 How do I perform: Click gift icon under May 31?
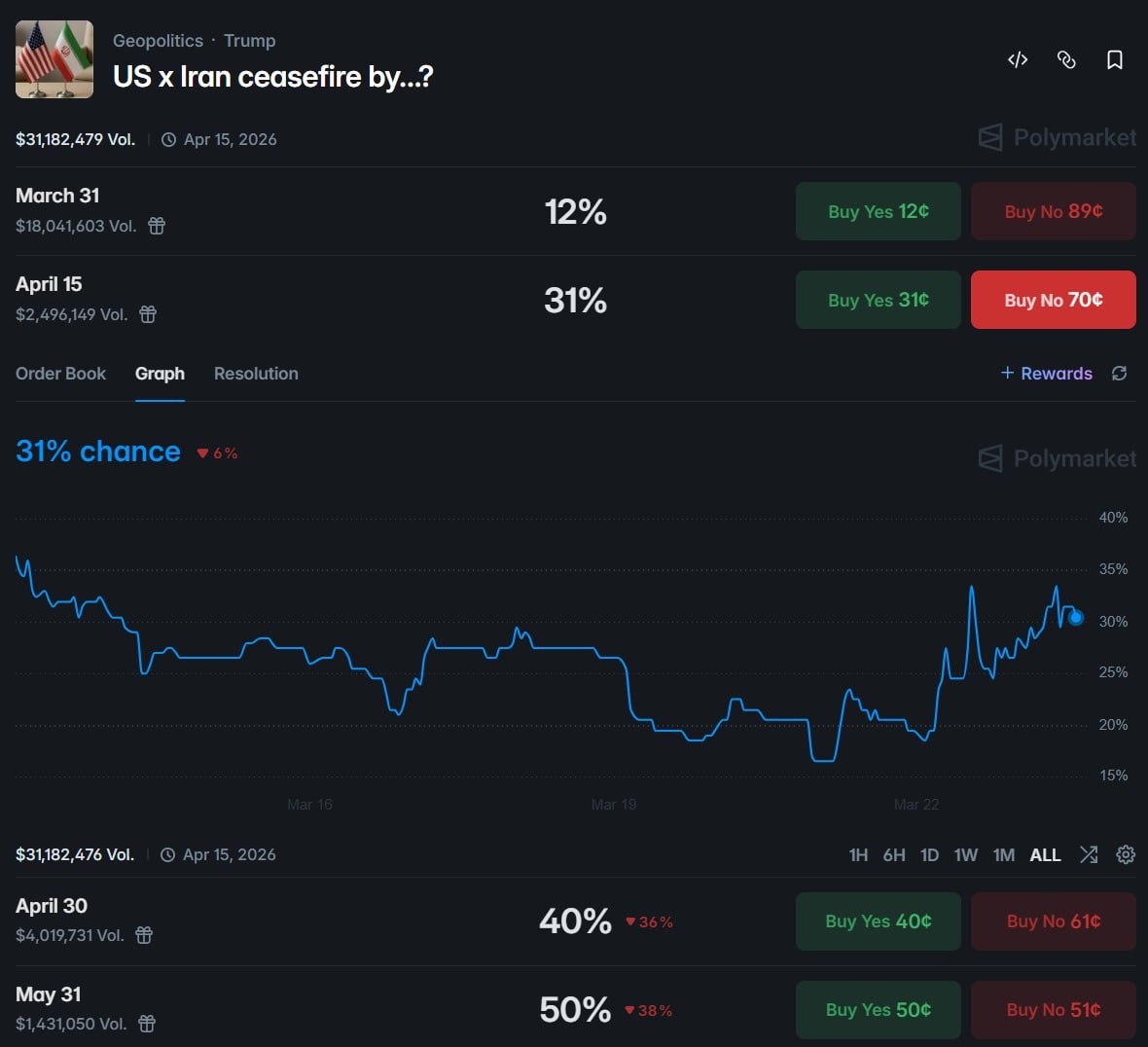point(147,1024)
